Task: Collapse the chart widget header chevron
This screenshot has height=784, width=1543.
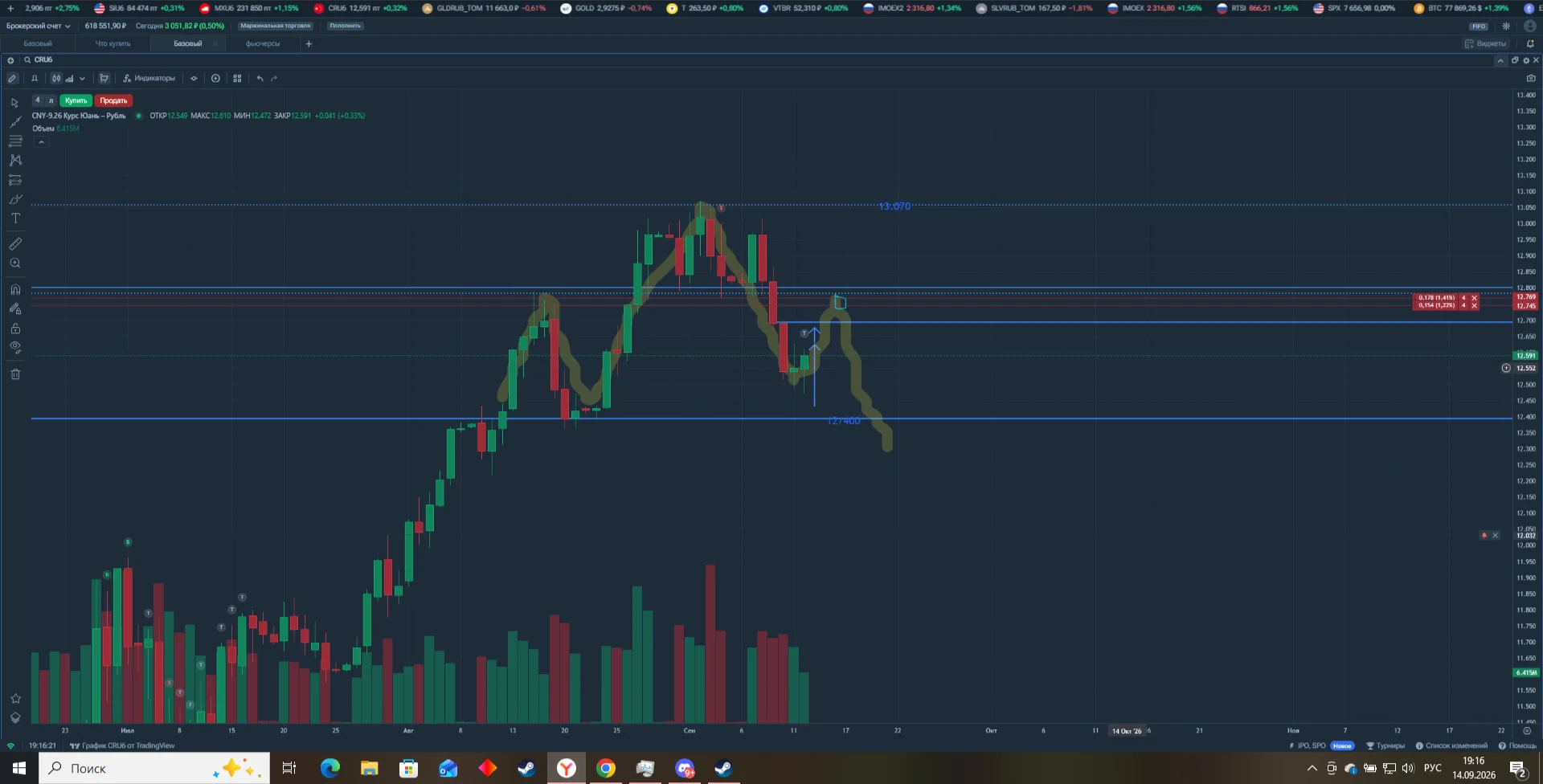Action: (1500, 60)
